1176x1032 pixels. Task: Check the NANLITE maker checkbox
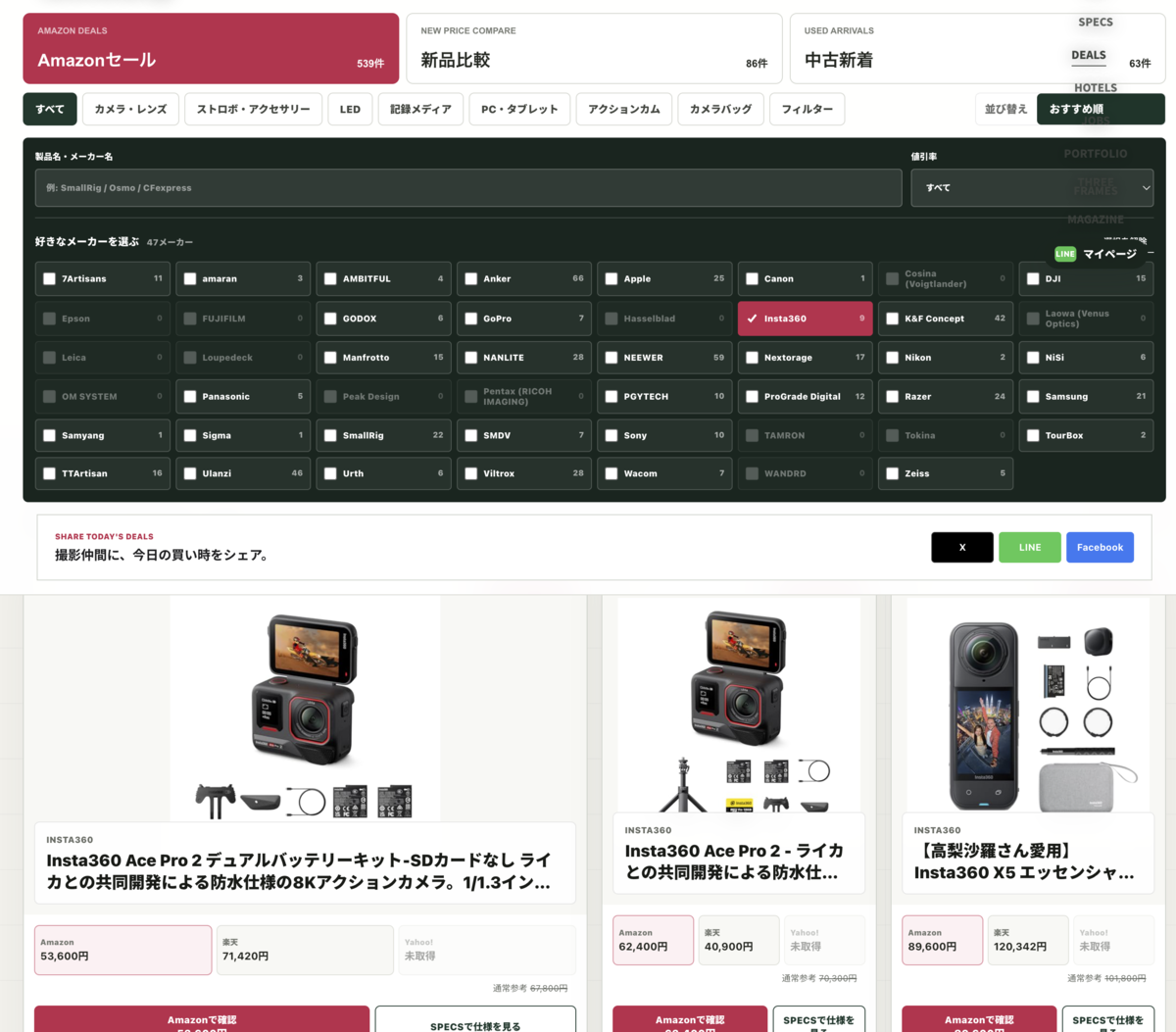[471, 358]
